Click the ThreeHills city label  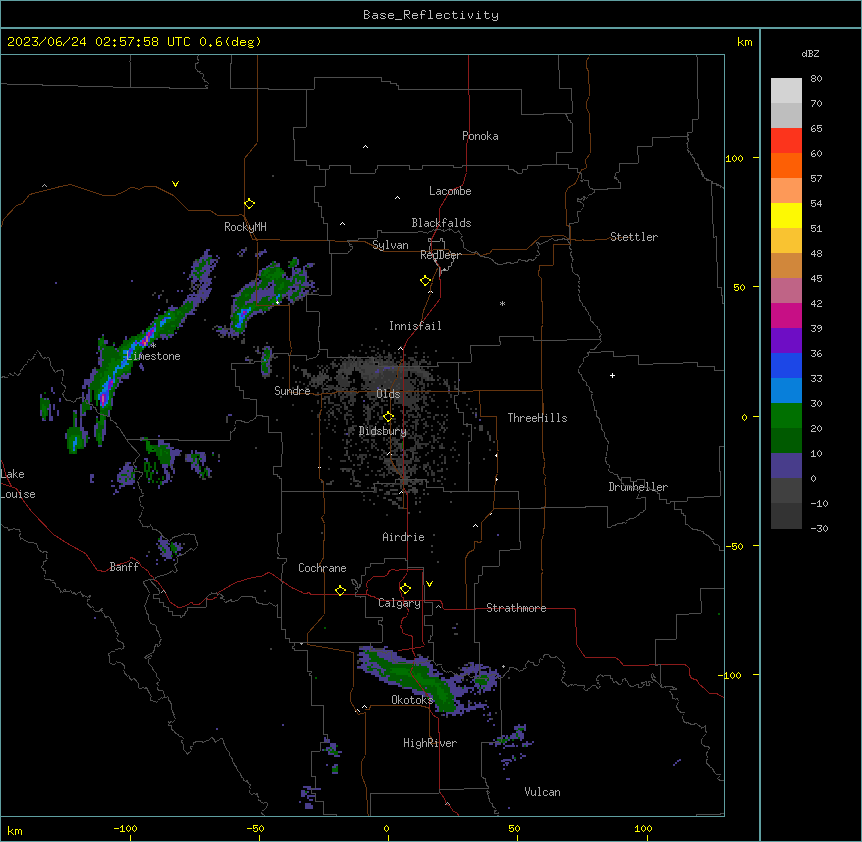537,418
